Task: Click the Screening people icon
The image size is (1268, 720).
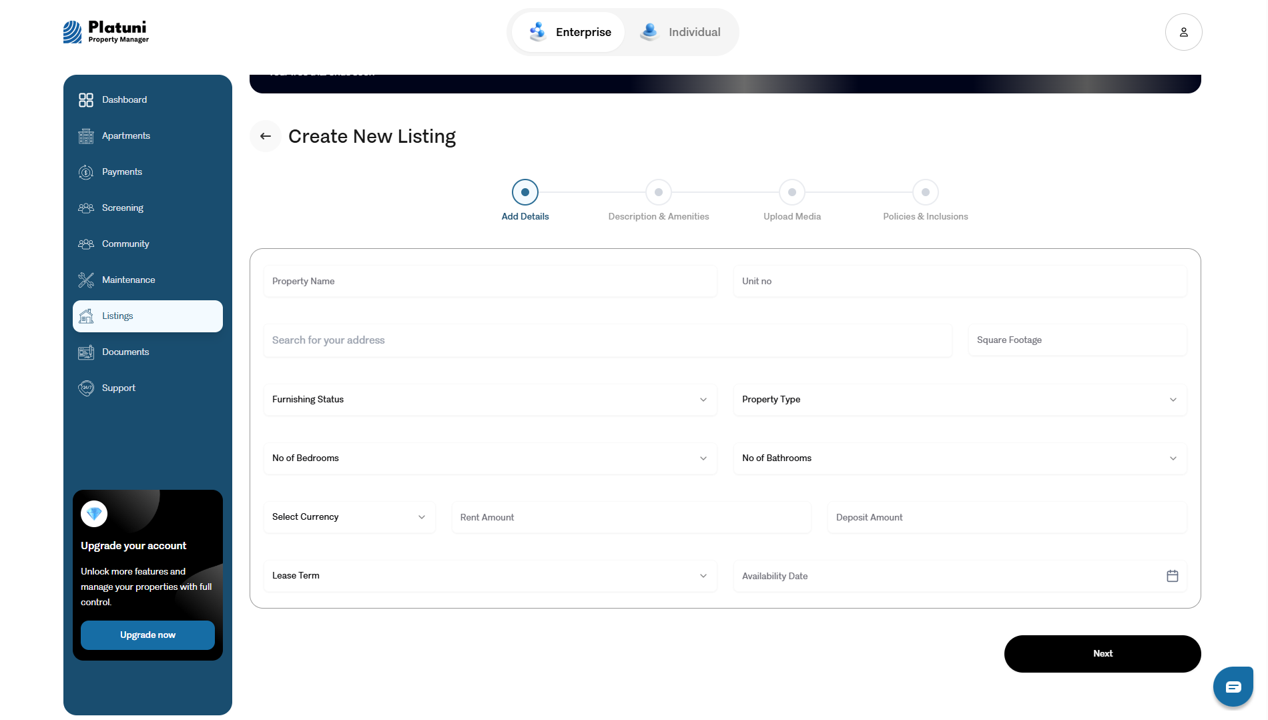Action: tap(86, 208)
